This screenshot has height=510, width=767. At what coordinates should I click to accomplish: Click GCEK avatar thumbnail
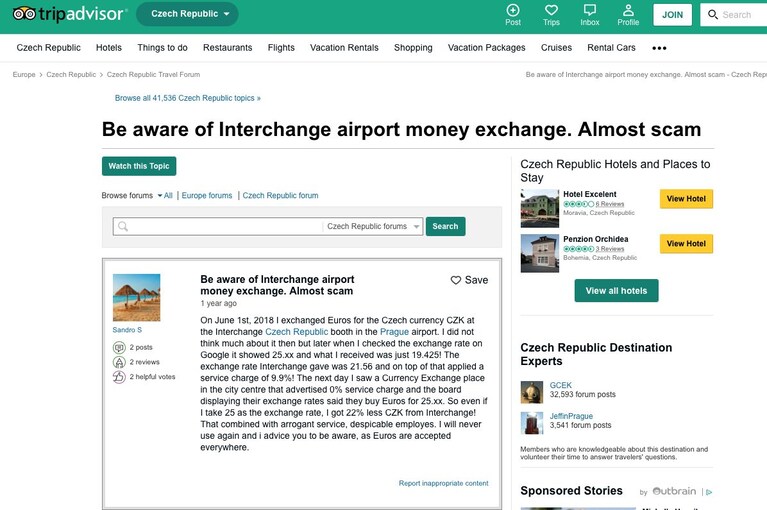pos(532,392)
